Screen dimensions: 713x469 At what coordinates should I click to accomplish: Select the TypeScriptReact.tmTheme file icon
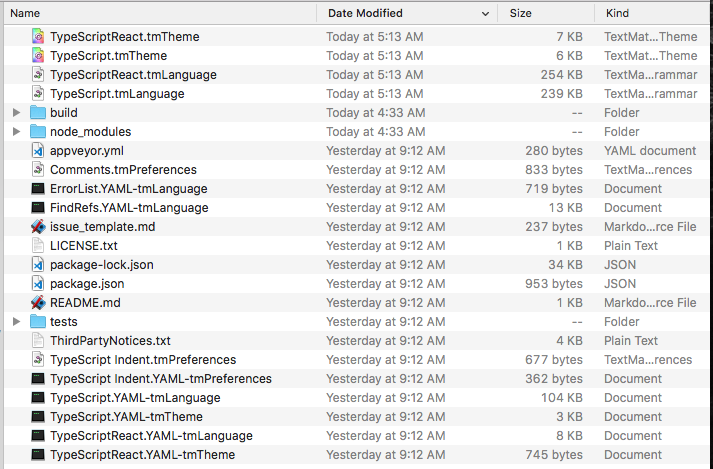click(38, 36)
